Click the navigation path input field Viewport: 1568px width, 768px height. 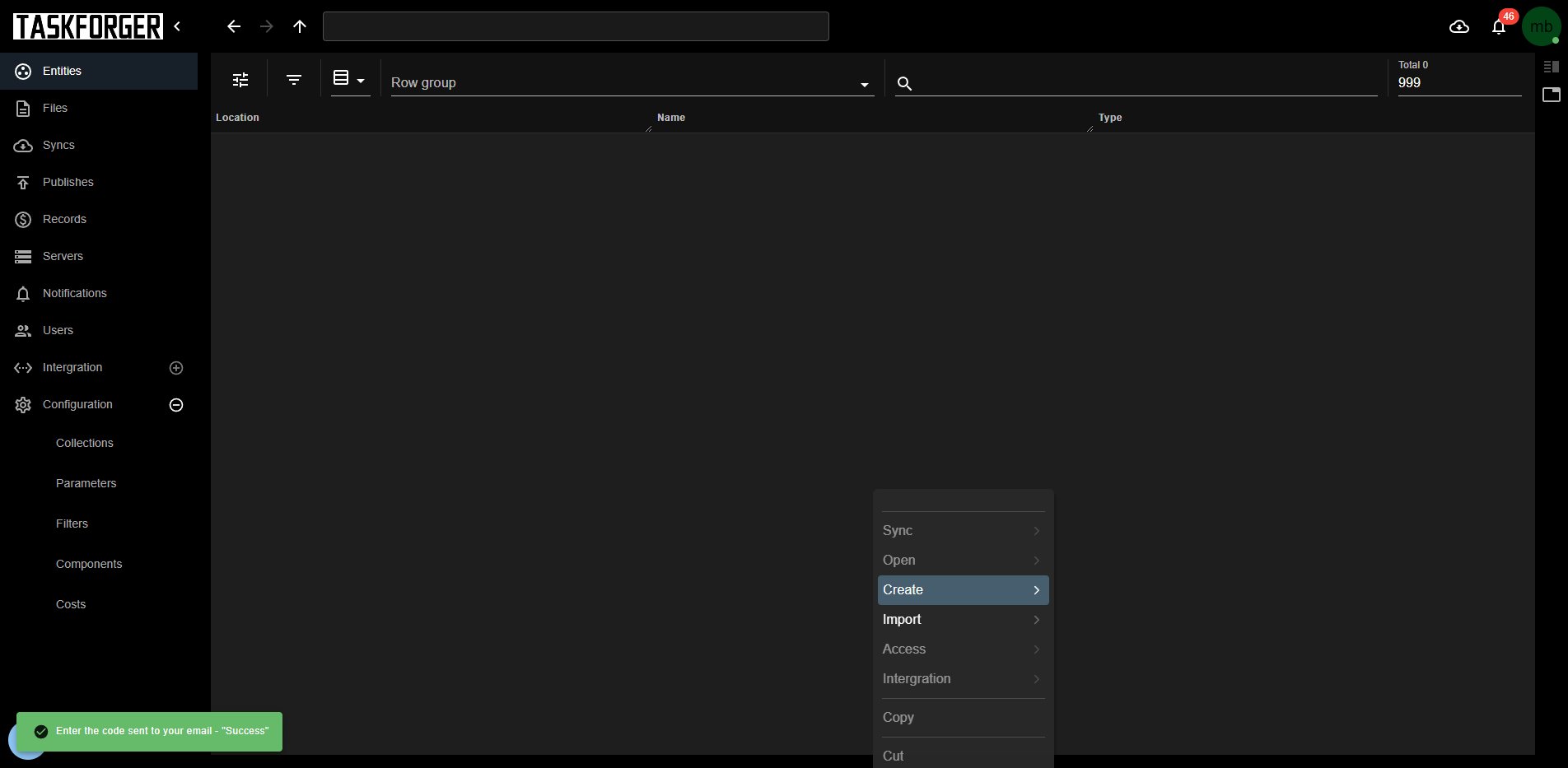click(x=576, y=26)
